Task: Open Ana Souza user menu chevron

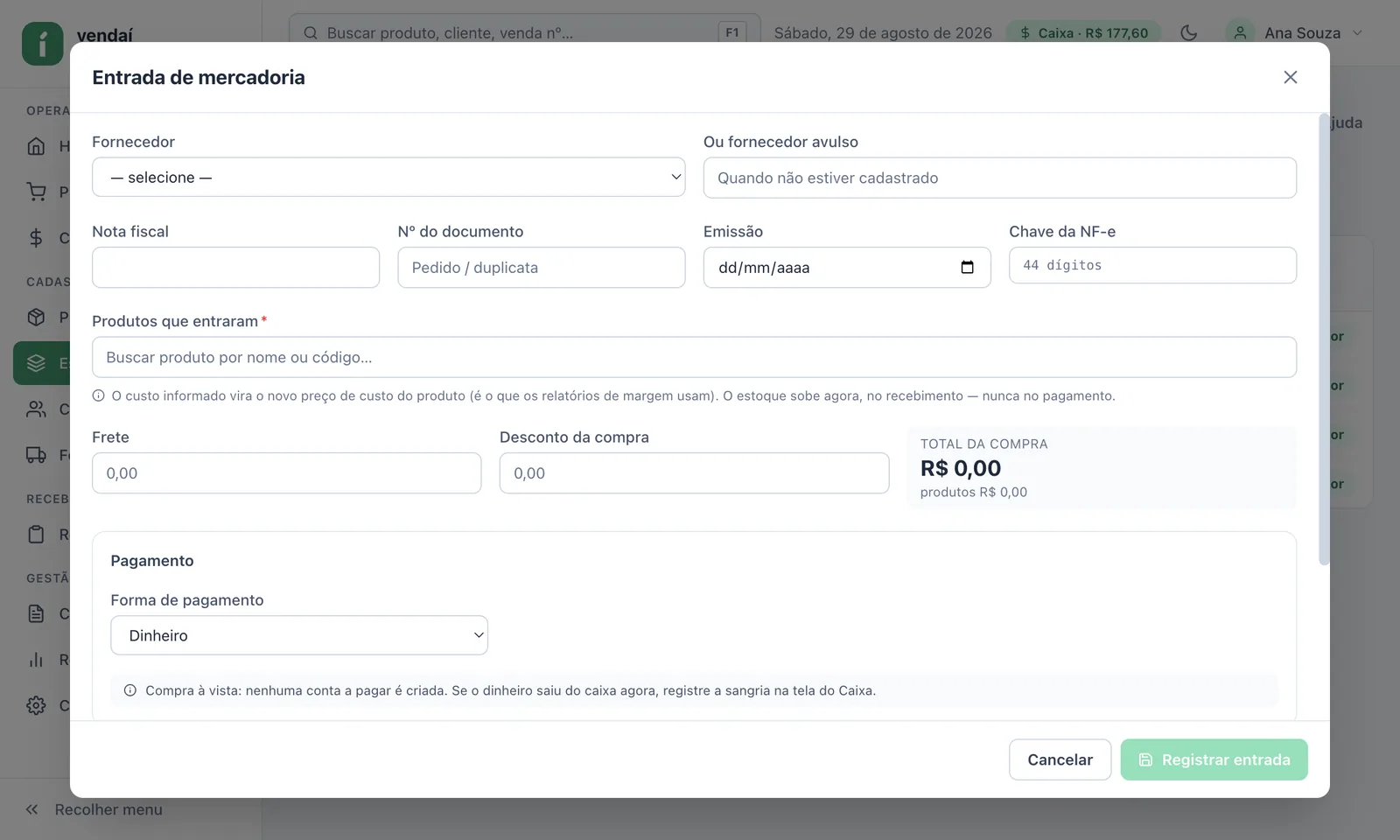Action: (x=1357, y=32)
